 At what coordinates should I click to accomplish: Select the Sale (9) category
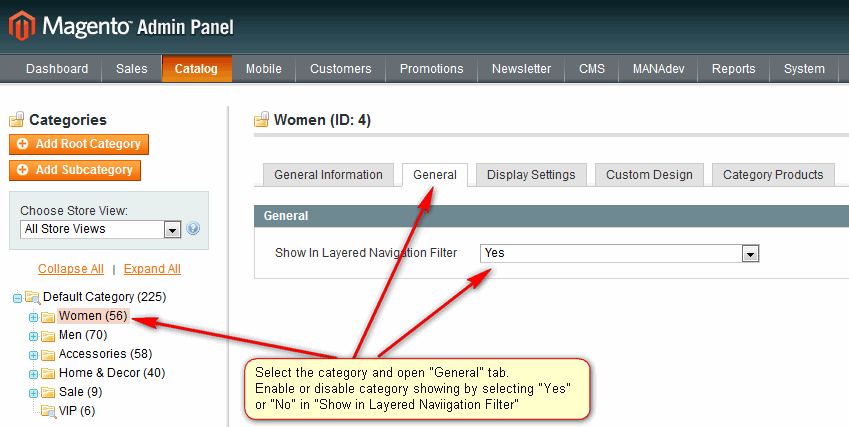[80, 392]
